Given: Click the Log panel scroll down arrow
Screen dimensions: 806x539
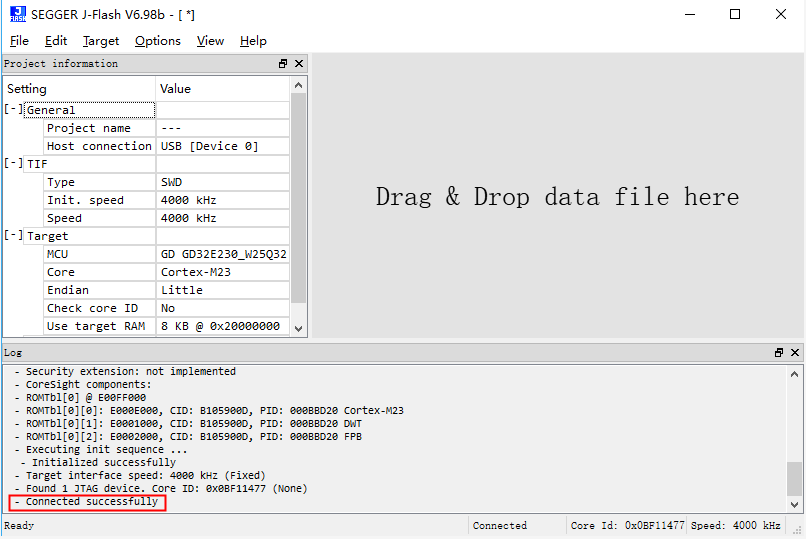Looking at the screenshot, I should point(794,505).
